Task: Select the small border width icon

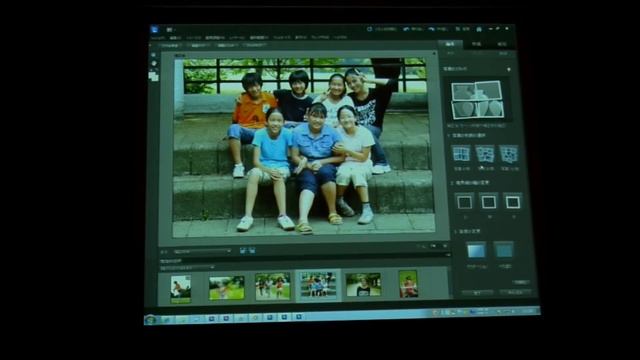Action: (464, 202)
